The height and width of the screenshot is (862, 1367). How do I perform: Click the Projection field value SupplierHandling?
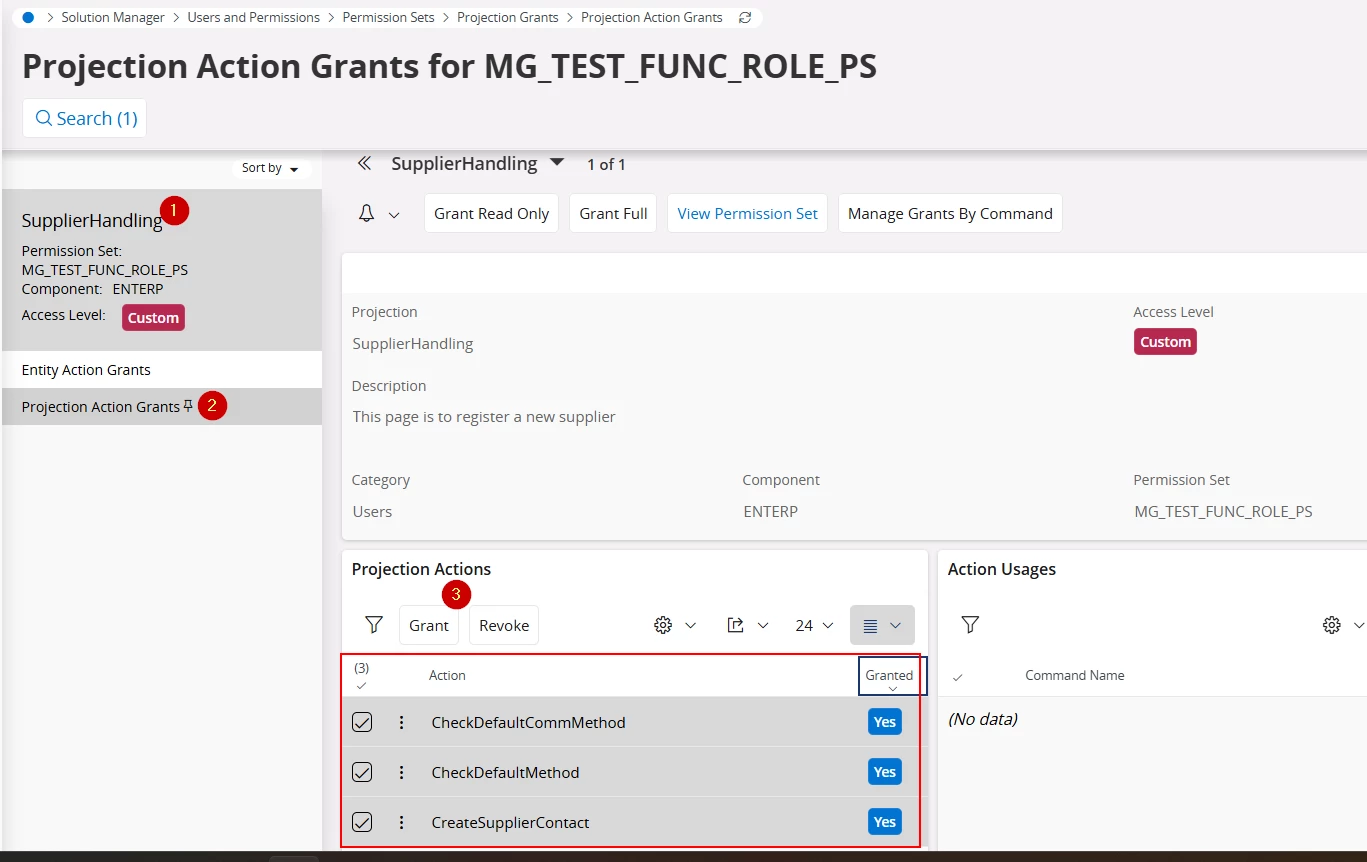pyautogui.click(x=413, y=344)
